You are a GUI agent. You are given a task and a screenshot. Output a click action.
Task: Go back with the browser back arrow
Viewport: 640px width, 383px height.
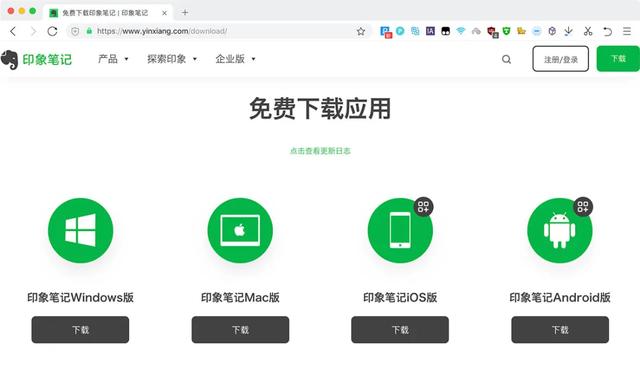pos(13,31)
